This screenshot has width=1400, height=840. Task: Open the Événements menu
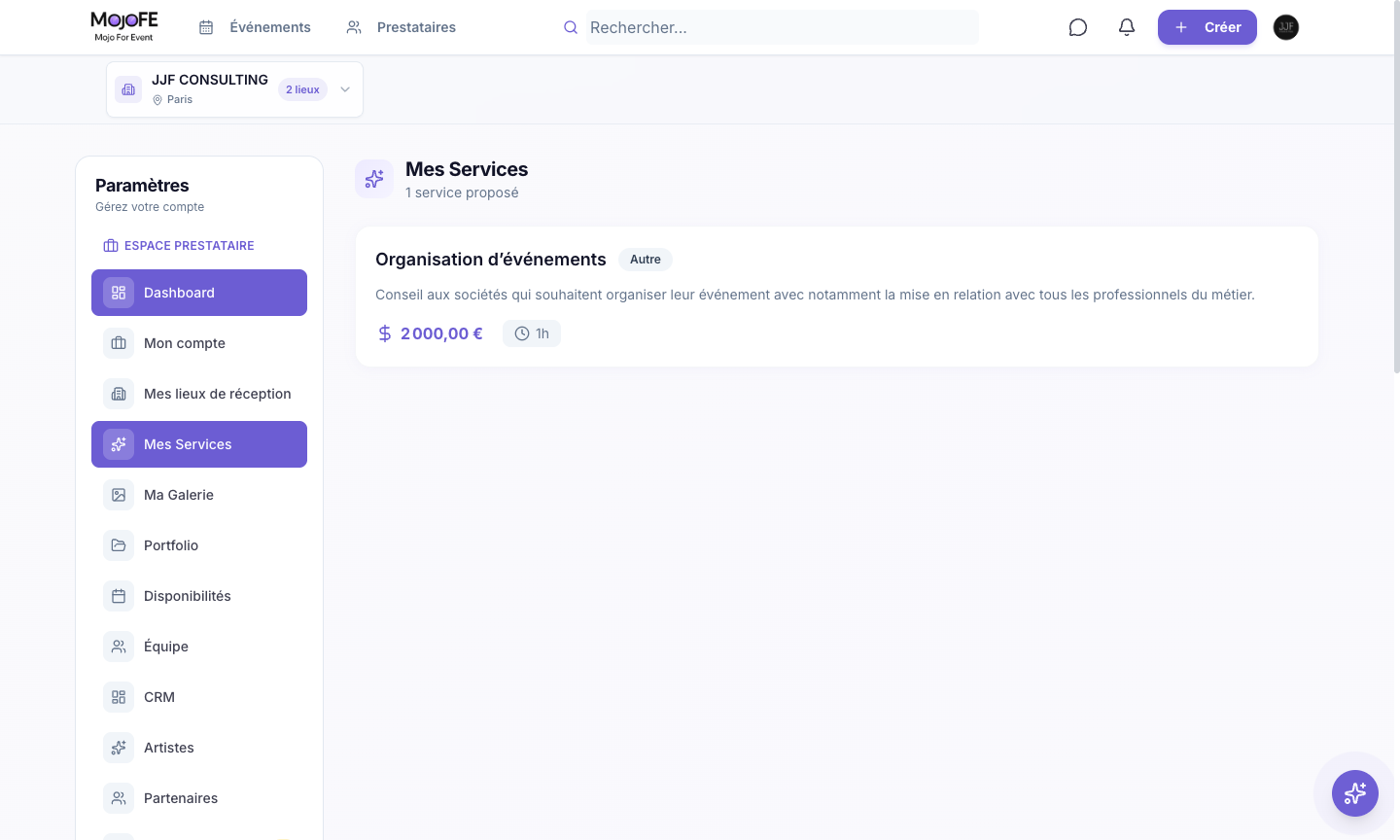click(255, 27)
